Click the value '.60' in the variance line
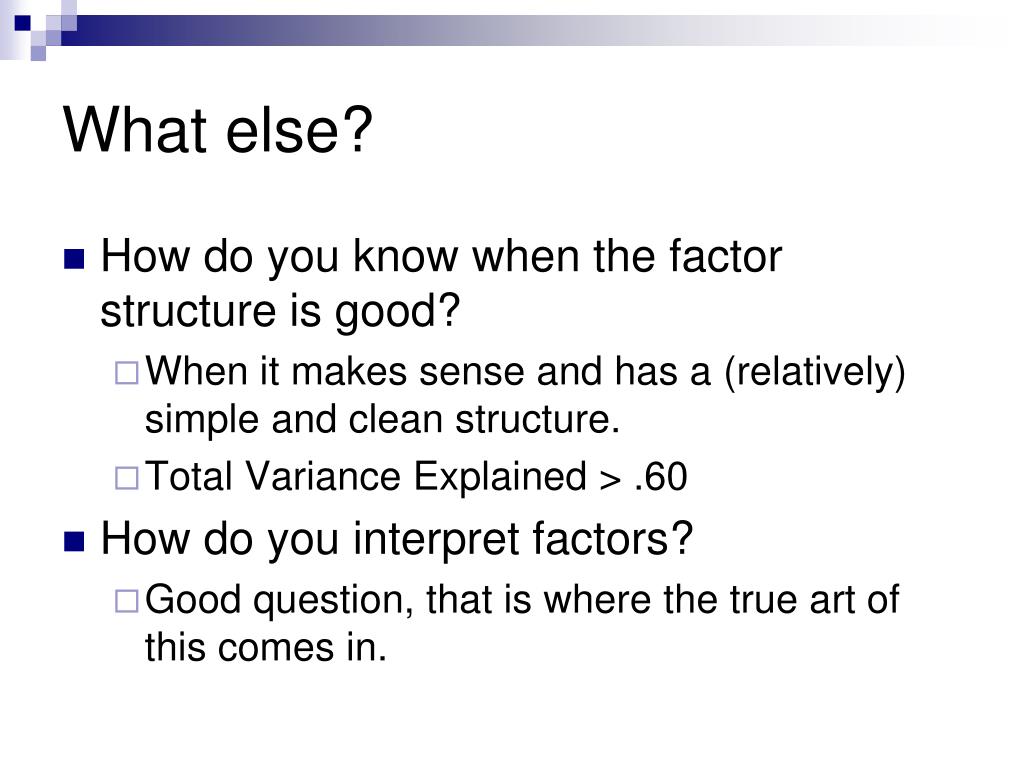 tap(661, 476)
